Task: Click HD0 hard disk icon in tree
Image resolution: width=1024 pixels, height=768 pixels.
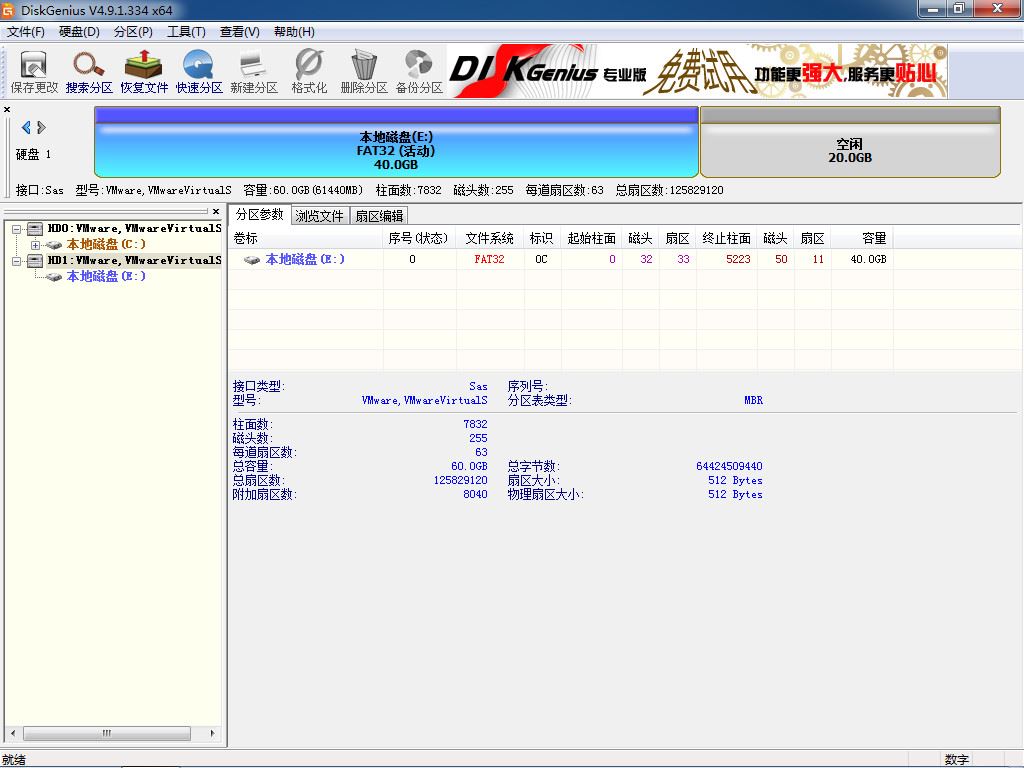Action: click(x=35, y=229)
